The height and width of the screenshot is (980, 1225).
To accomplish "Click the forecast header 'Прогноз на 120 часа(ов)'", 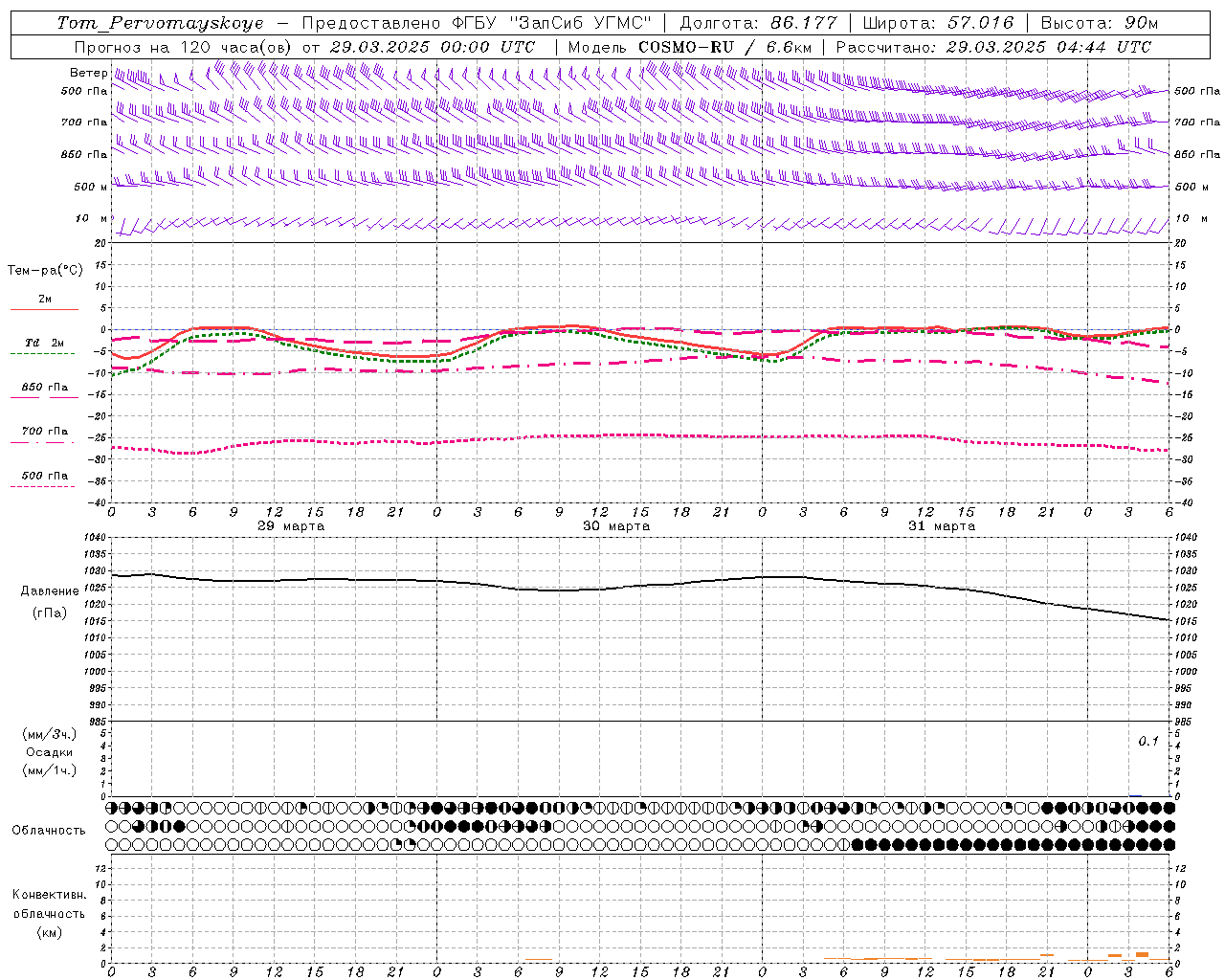I will tap(184, 47).
